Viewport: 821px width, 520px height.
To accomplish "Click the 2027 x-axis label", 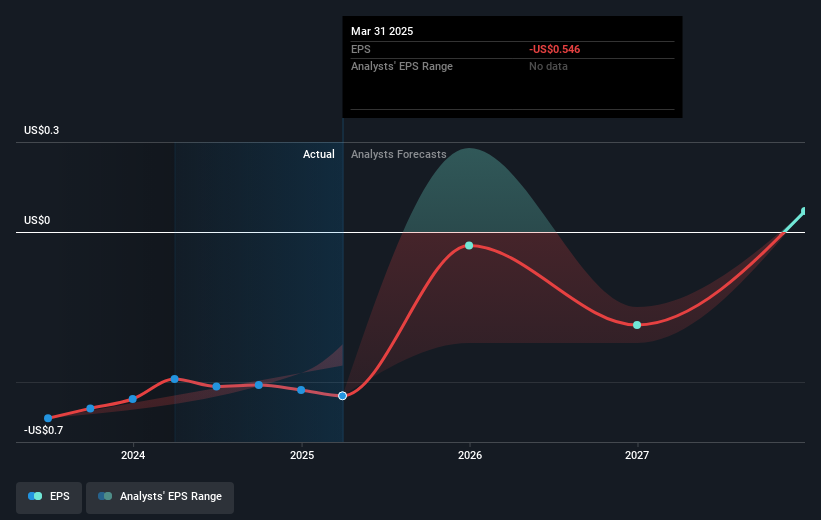I will pyautogui.click(x=637, y=455).
